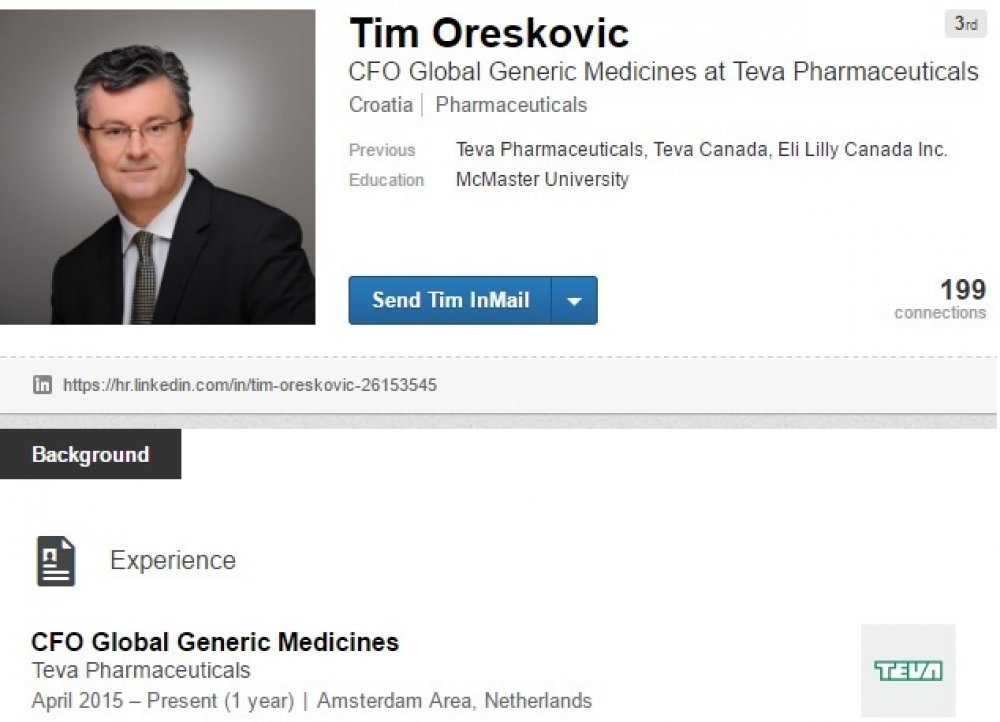Click the LinkedIn icon beside profile URL
Screen dimensions: 1000x722
42,385
